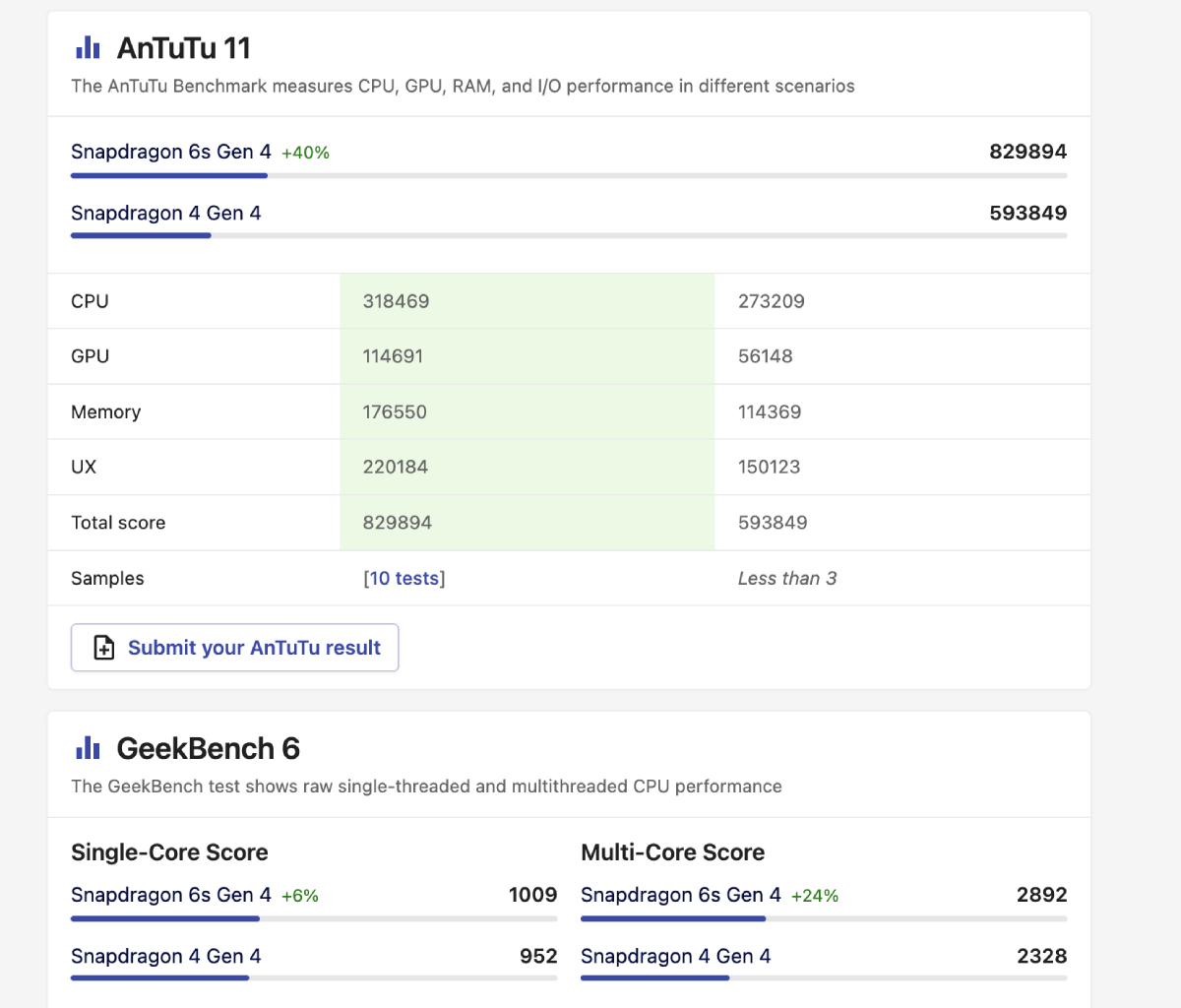This screenshot has height=1008, width=1181.
Task: Click the AnTuTu 11 bar chart icon
Action: click(88, 47)
